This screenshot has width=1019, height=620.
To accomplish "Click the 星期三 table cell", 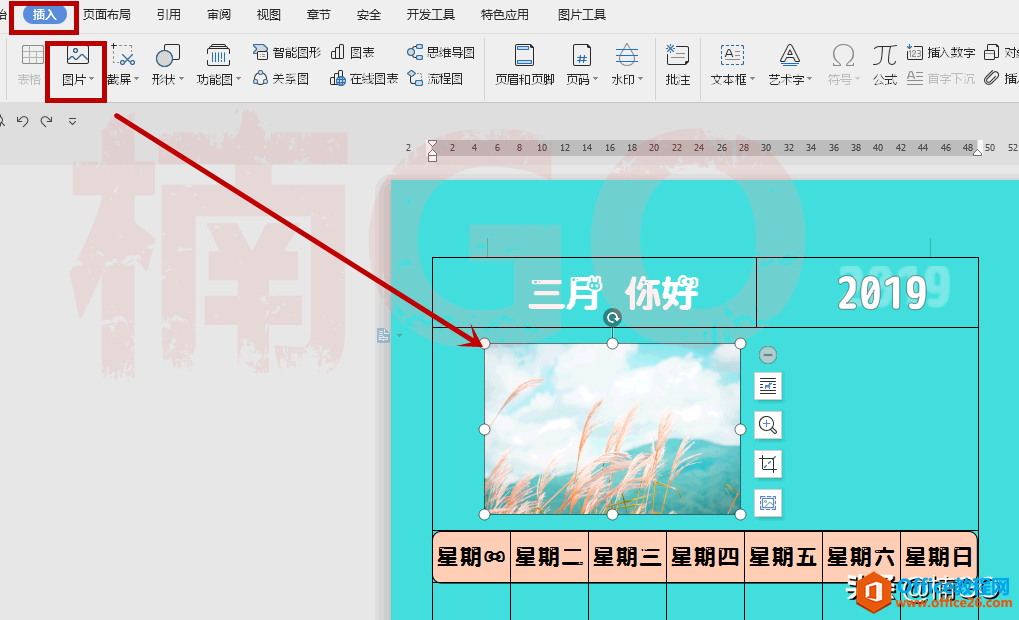I will pyautogui.click(x=627, y=557).
